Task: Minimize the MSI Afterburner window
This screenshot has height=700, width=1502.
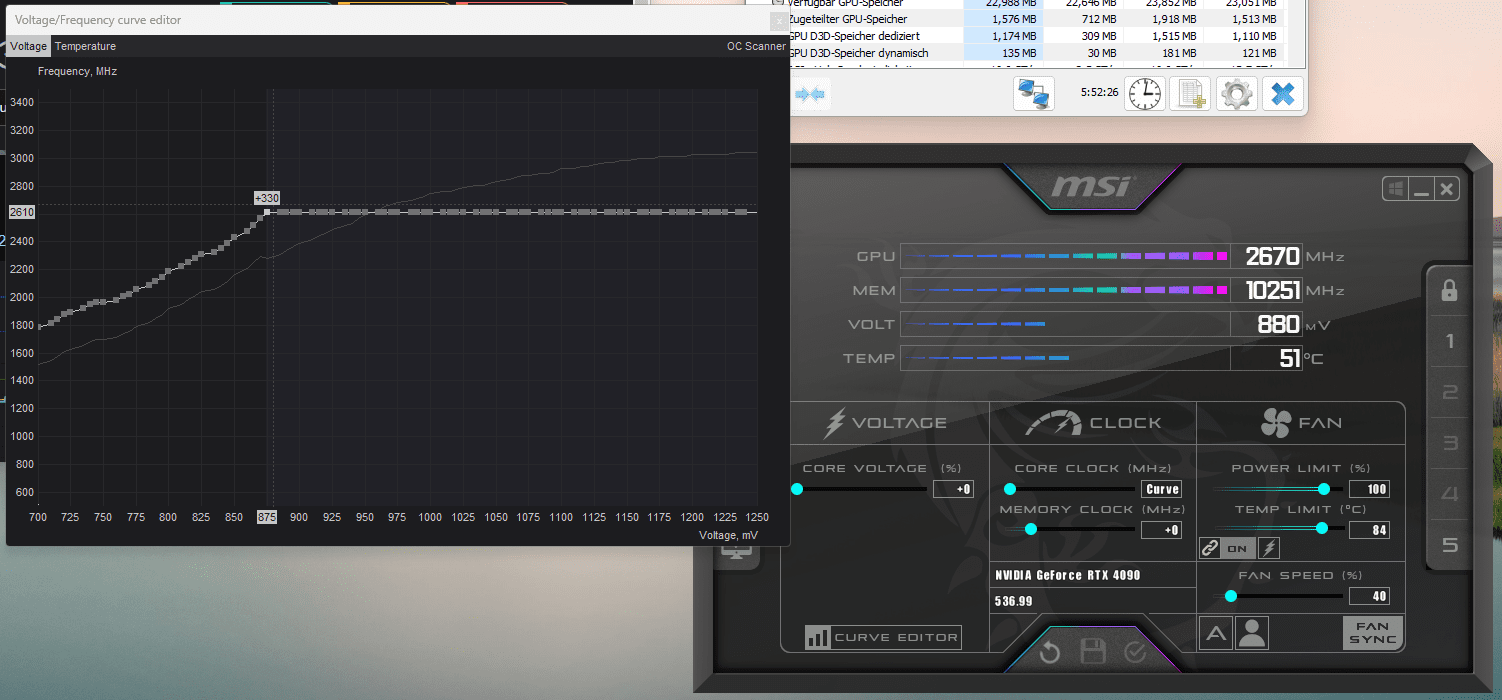Action: click(x=1421, y=189)
